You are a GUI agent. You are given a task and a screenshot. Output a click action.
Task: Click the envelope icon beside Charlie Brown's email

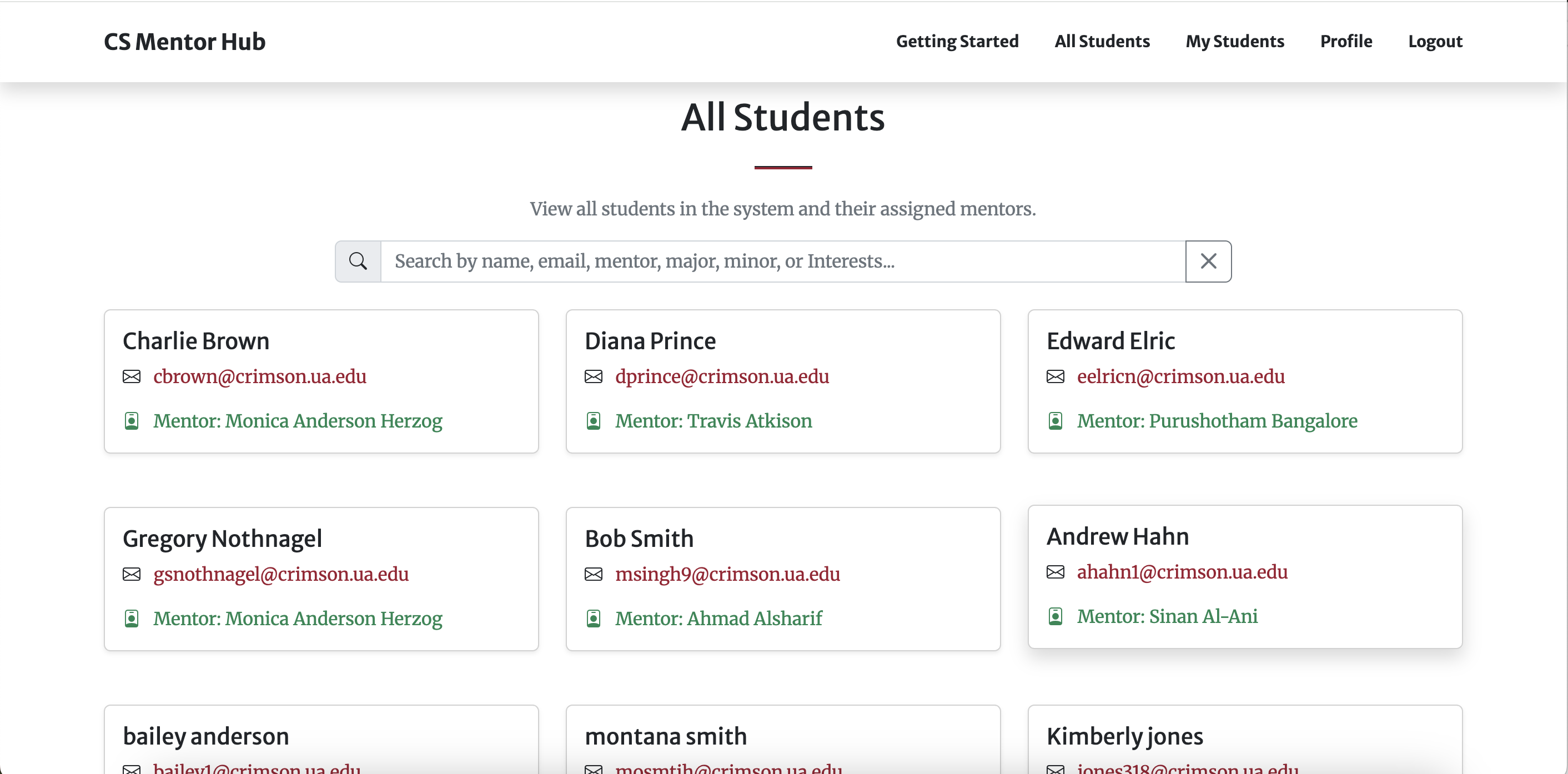click(x=131, y=377)
